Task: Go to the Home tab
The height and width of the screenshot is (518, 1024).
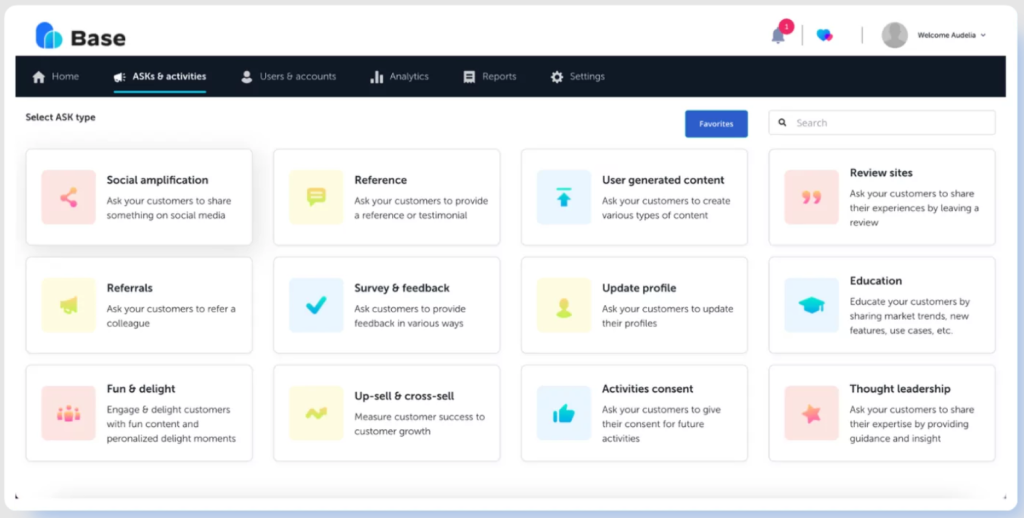Action: tap(56, 76)
